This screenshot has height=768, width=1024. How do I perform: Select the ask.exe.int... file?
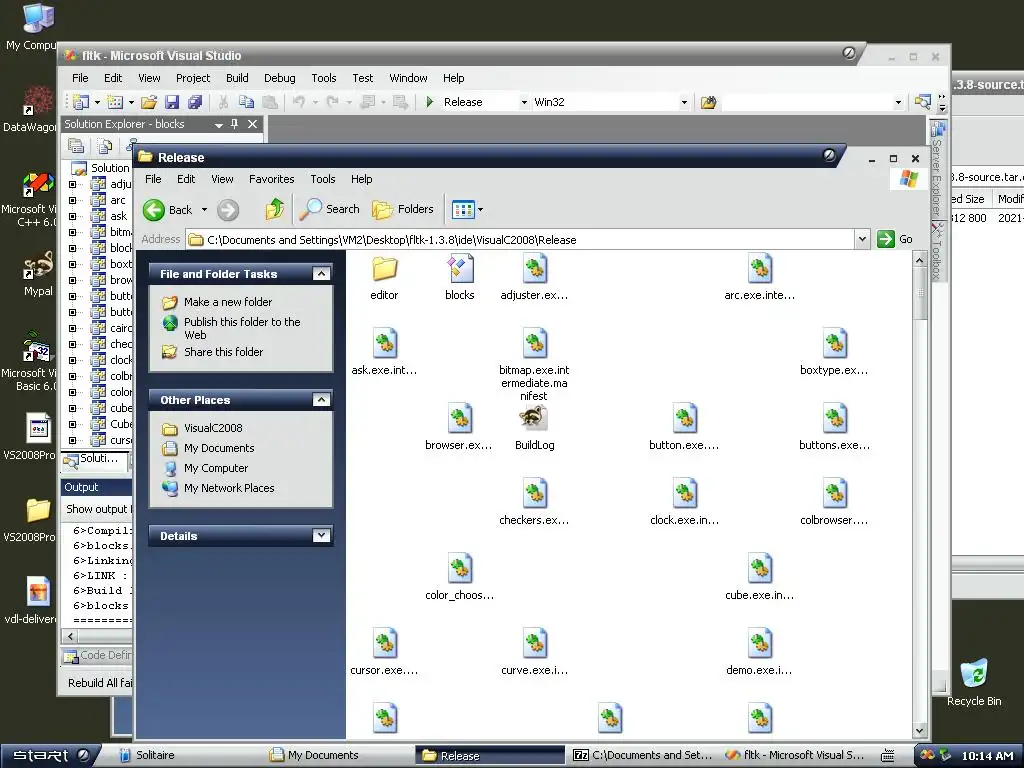(x=384, y=353)
